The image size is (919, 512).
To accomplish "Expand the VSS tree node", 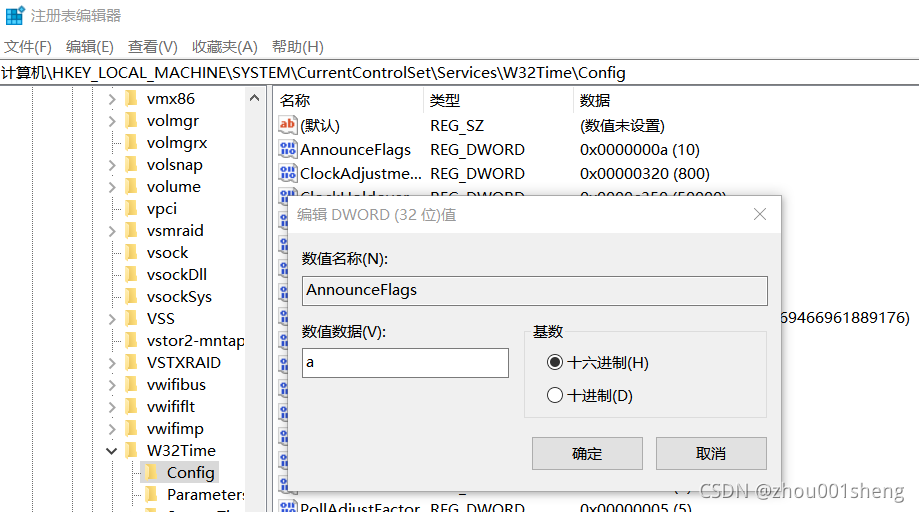I will (112, 319).
